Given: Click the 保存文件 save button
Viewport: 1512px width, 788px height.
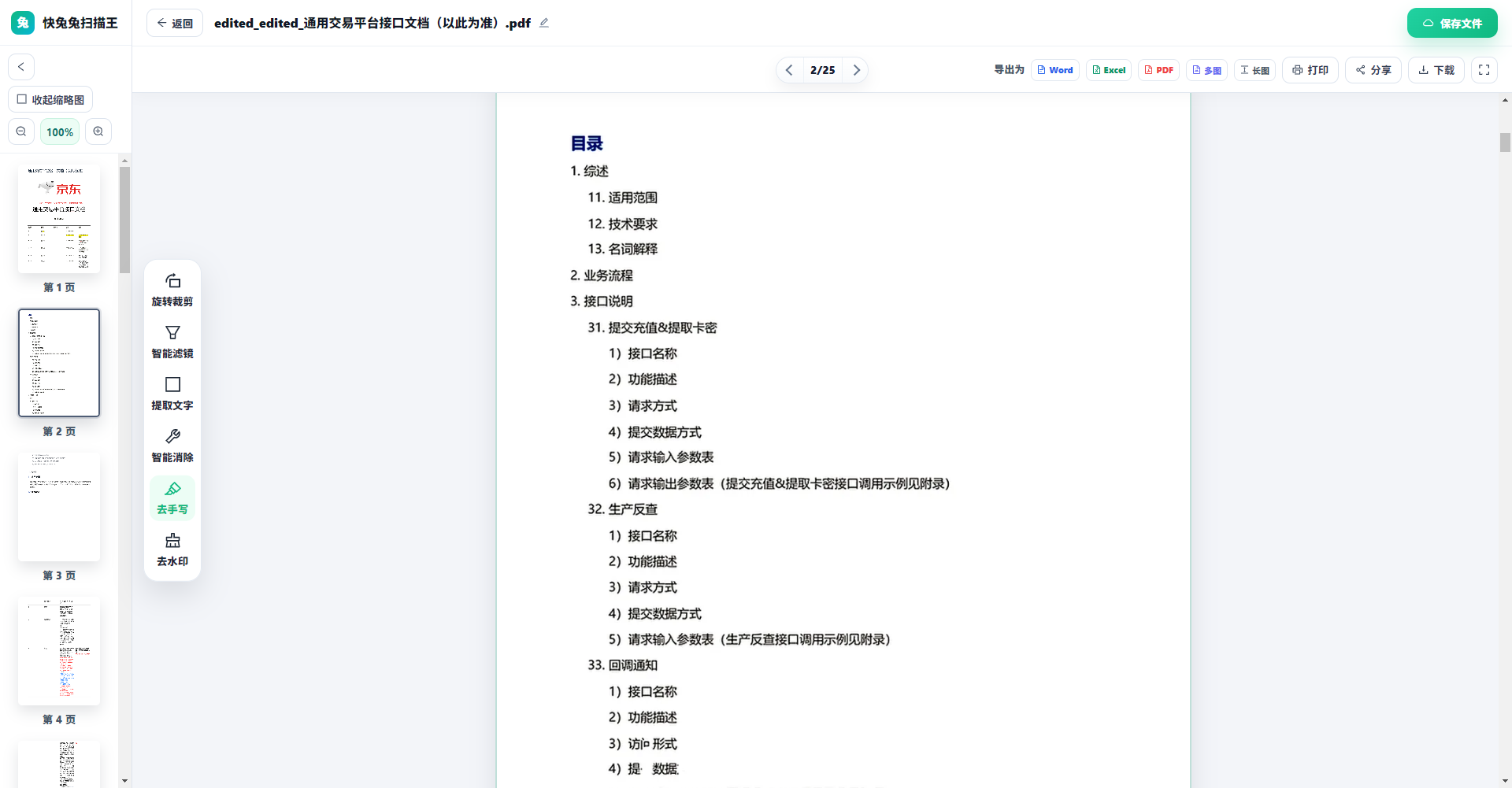Looking at the screenshot, I should coord(1452,23).
